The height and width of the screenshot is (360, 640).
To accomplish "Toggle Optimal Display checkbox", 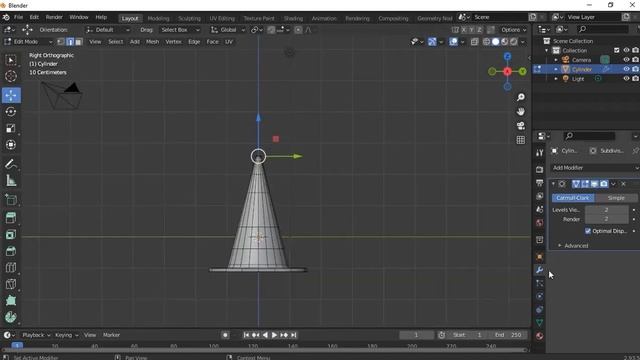I will coord(588,231).
